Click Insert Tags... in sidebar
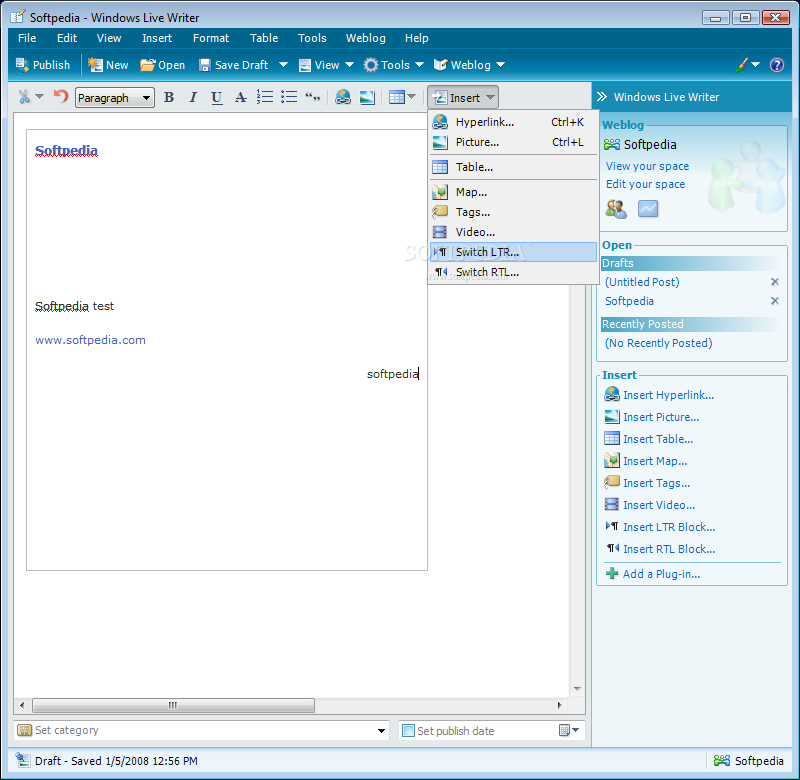Screen dimensions: 800x780 (x=647, y=483)
